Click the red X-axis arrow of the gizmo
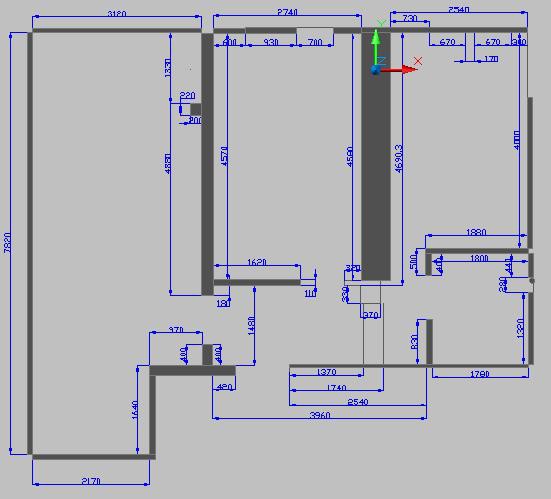Image resolution: width=551 pixels, height=499 pixels. tap(399, 70)
